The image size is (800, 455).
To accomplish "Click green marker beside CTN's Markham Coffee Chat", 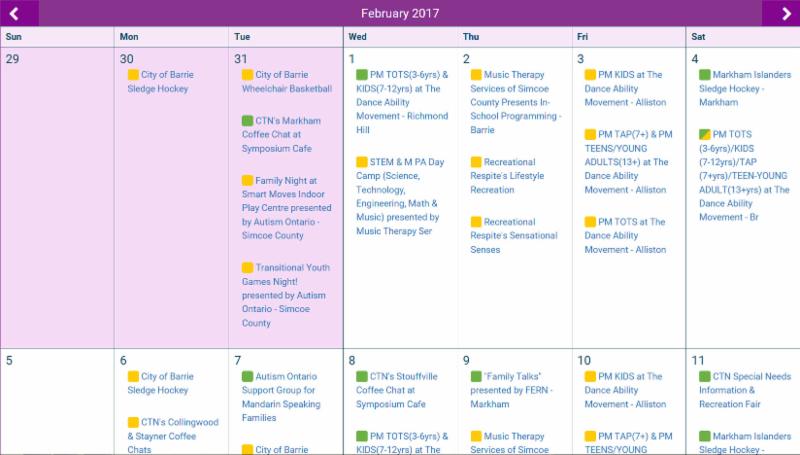I will 247,121.
